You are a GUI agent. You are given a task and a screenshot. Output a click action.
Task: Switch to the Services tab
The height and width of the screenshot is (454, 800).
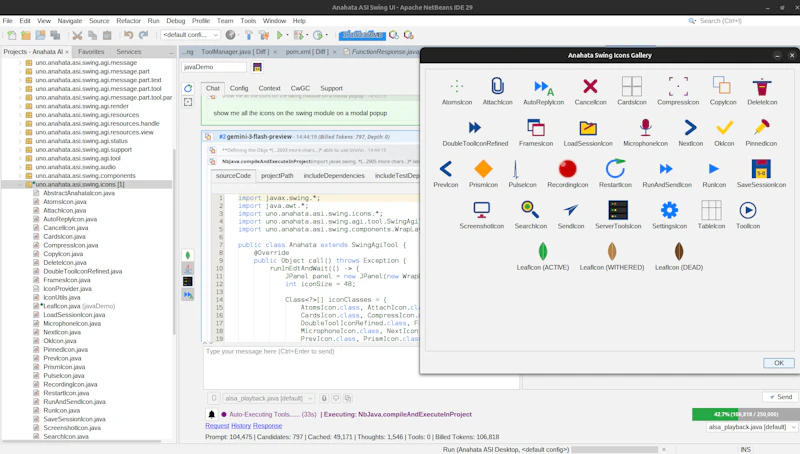[129, 52]
